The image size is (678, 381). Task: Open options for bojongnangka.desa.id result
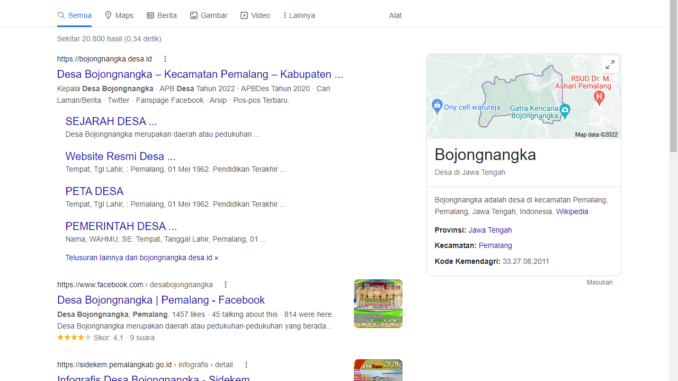pyautogui.click(x=165, y=59)
